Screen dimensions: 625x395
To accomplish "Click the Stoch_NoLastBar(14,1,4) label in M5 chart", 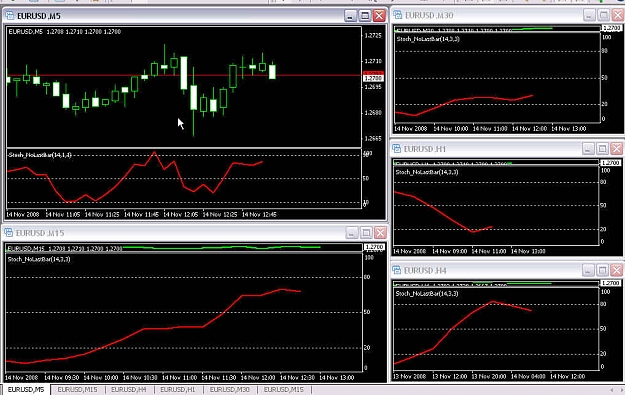I will pos(40,155).
